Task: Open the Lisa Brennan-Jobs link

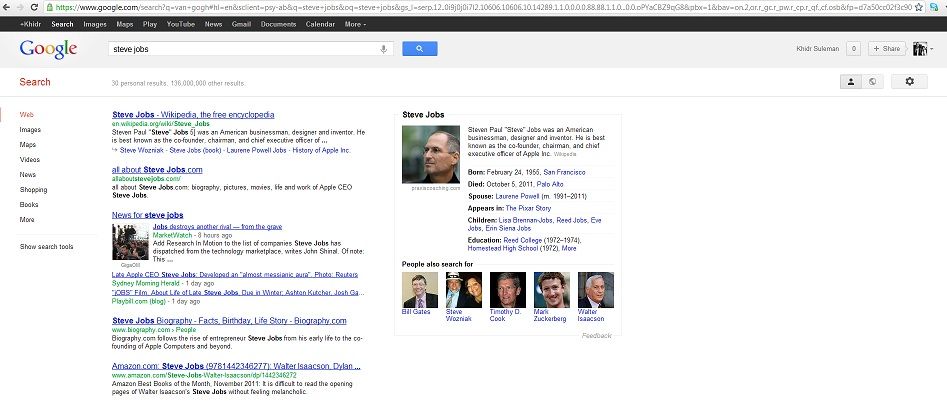Action: coord(525,220)
